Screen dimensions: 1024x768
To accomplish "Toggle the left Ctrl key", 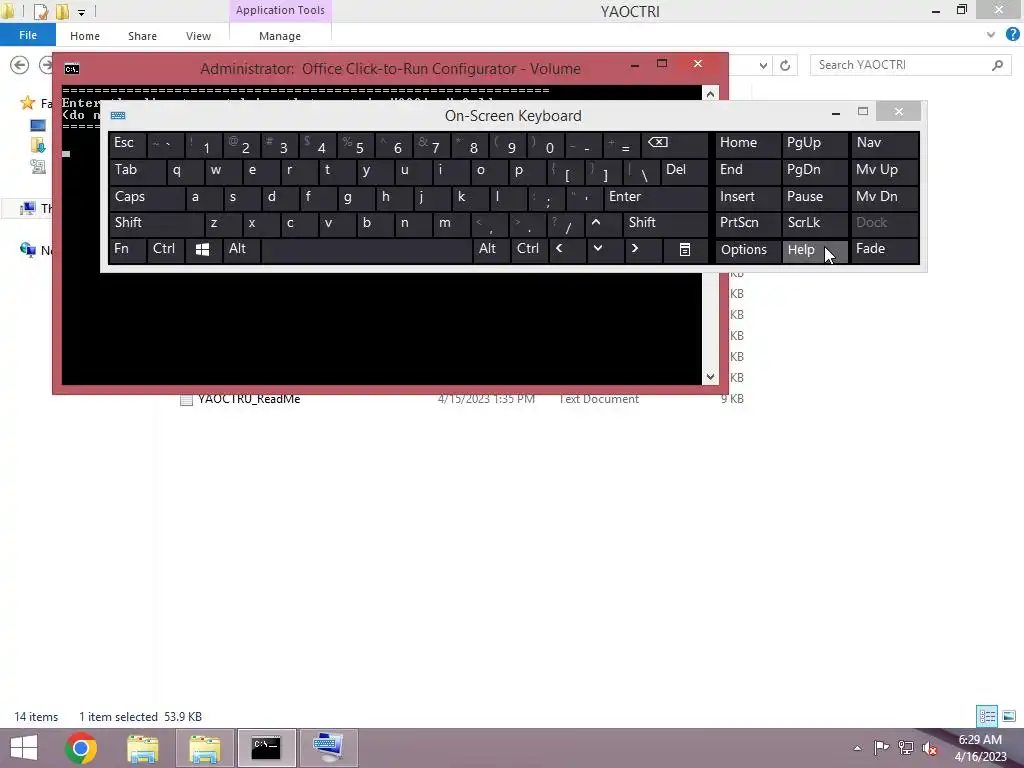I will tap(165, 250).
